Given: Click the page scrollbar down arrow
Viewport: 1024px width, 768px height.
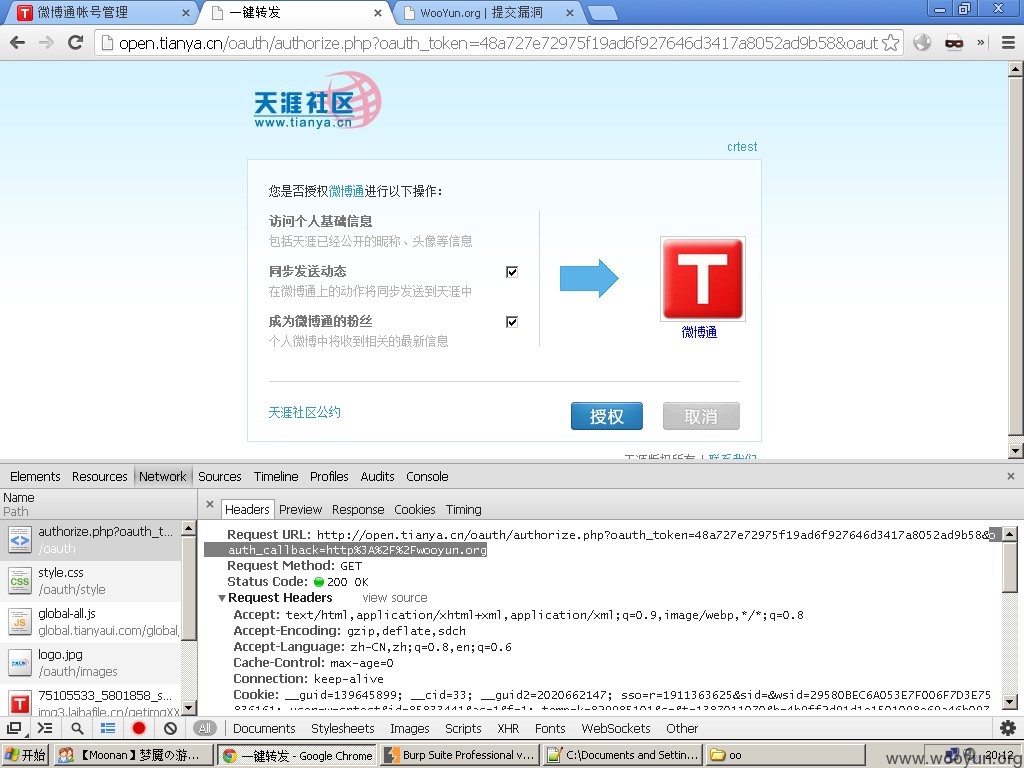Looking at the screenshot, I should click(1016, 451).
